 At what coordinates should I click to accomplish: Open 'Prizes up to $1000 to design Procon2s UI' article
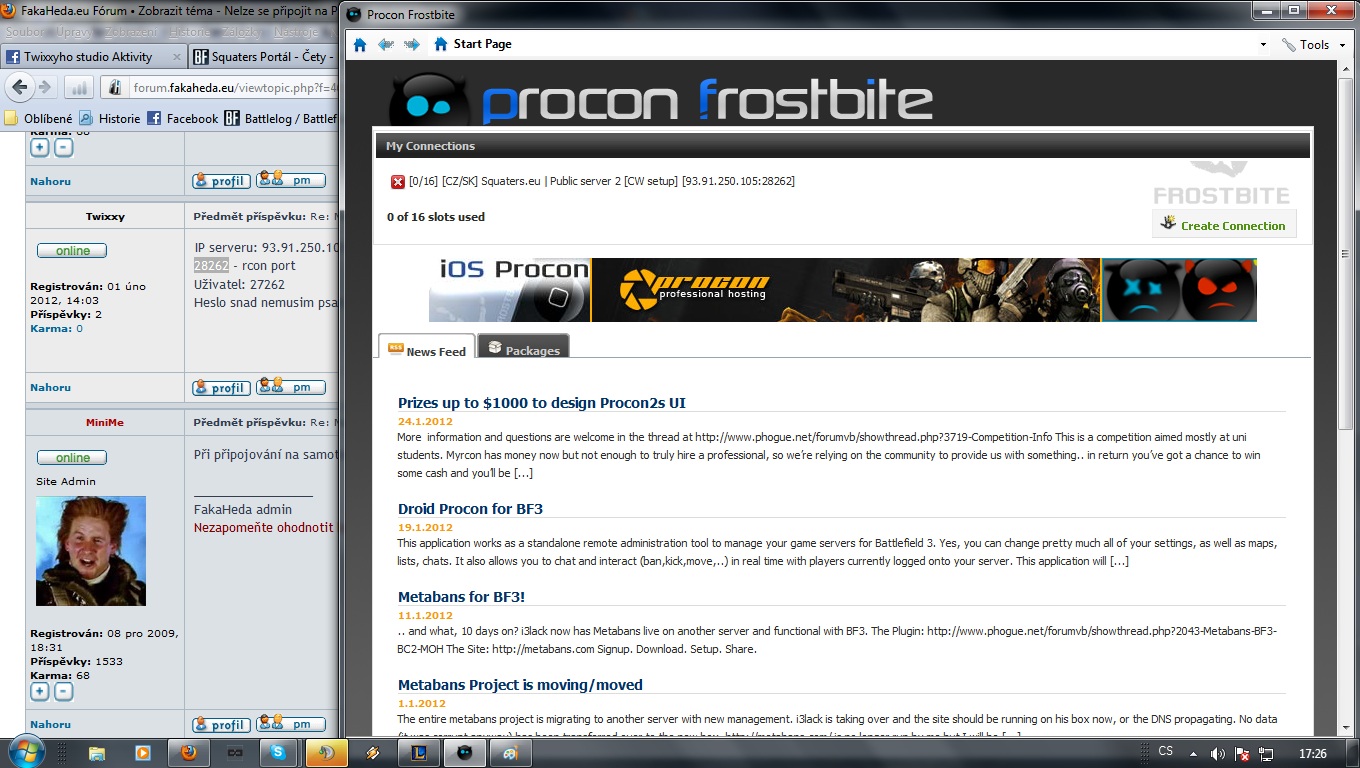pos(541,403)
